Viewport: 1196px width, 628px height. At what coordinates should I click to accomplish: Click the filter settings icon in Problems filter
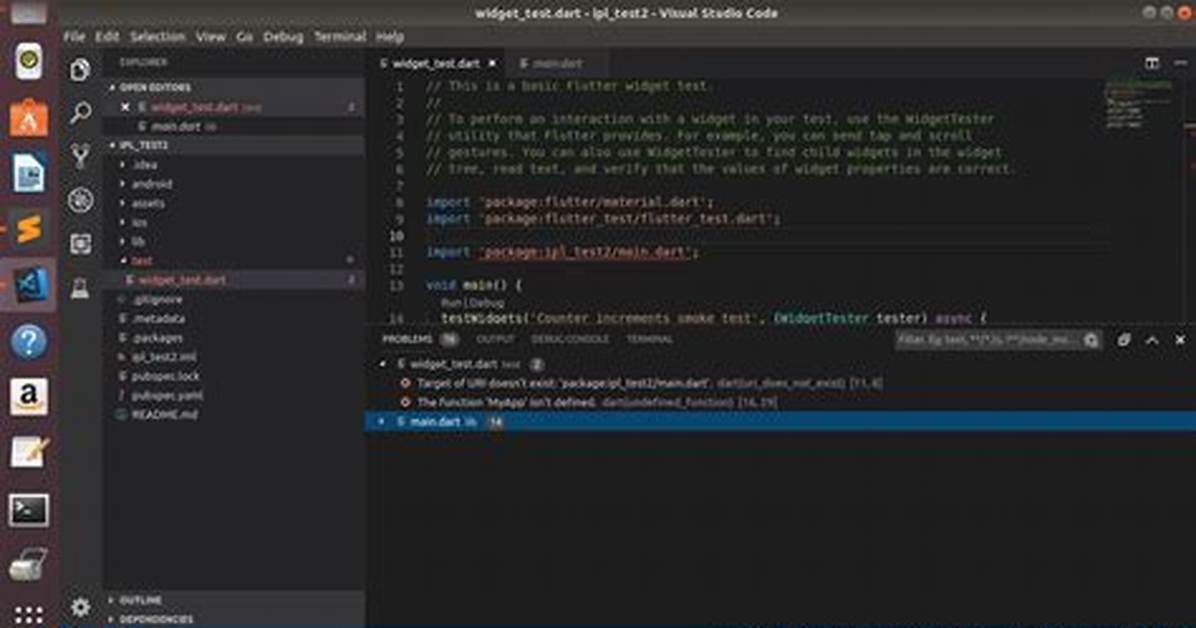point(1092,340)
